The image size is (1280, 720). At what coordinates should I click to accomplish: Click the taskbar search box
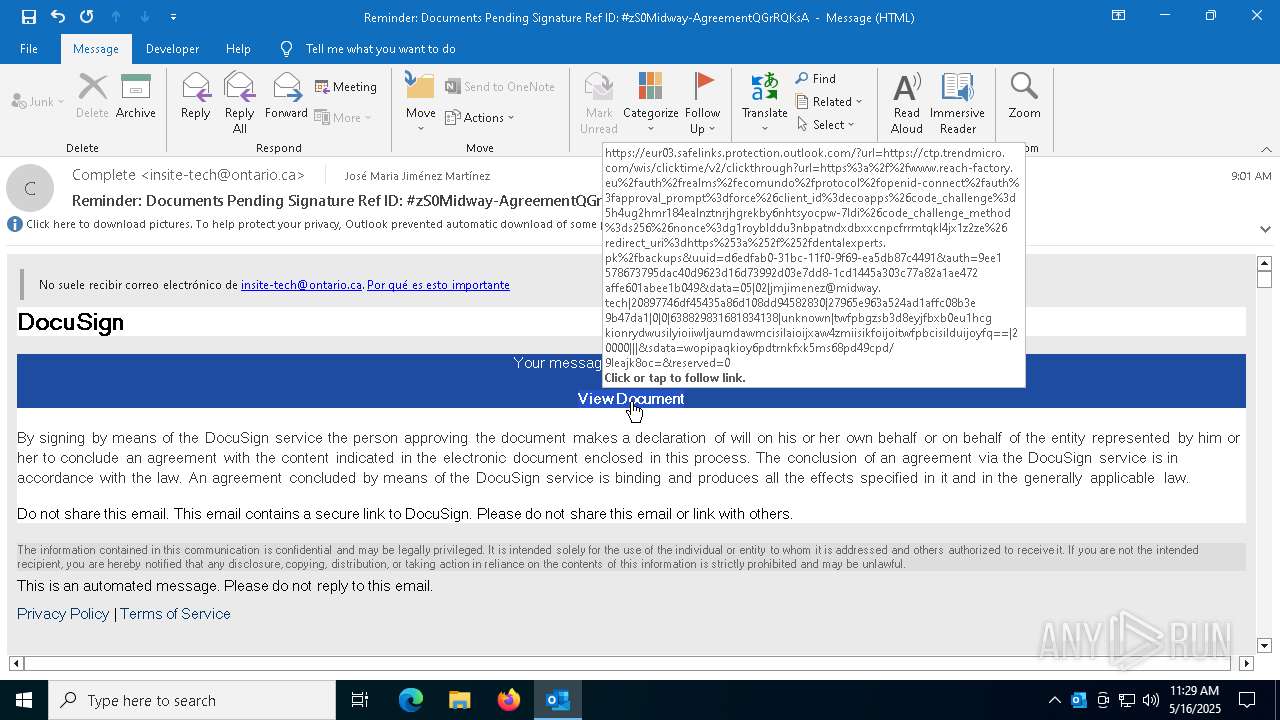(192, 700)
